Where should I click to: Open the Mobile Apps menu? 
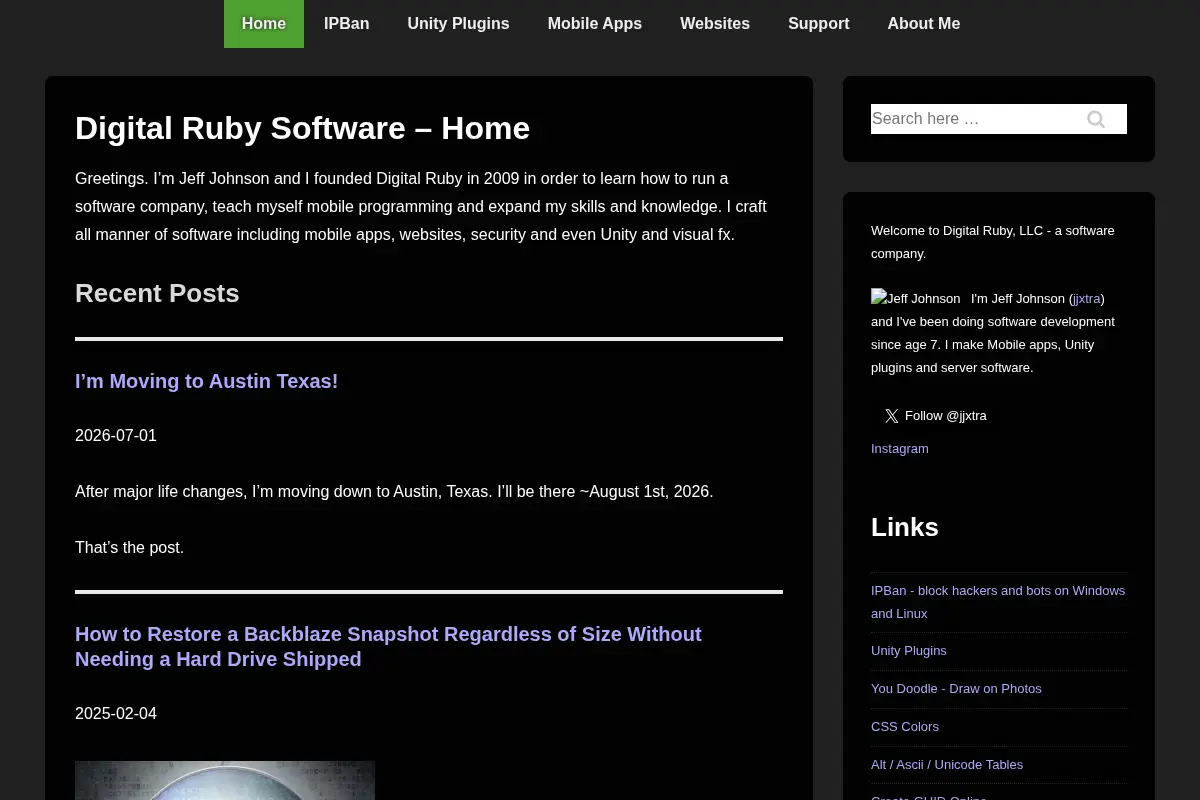point(595,24)
